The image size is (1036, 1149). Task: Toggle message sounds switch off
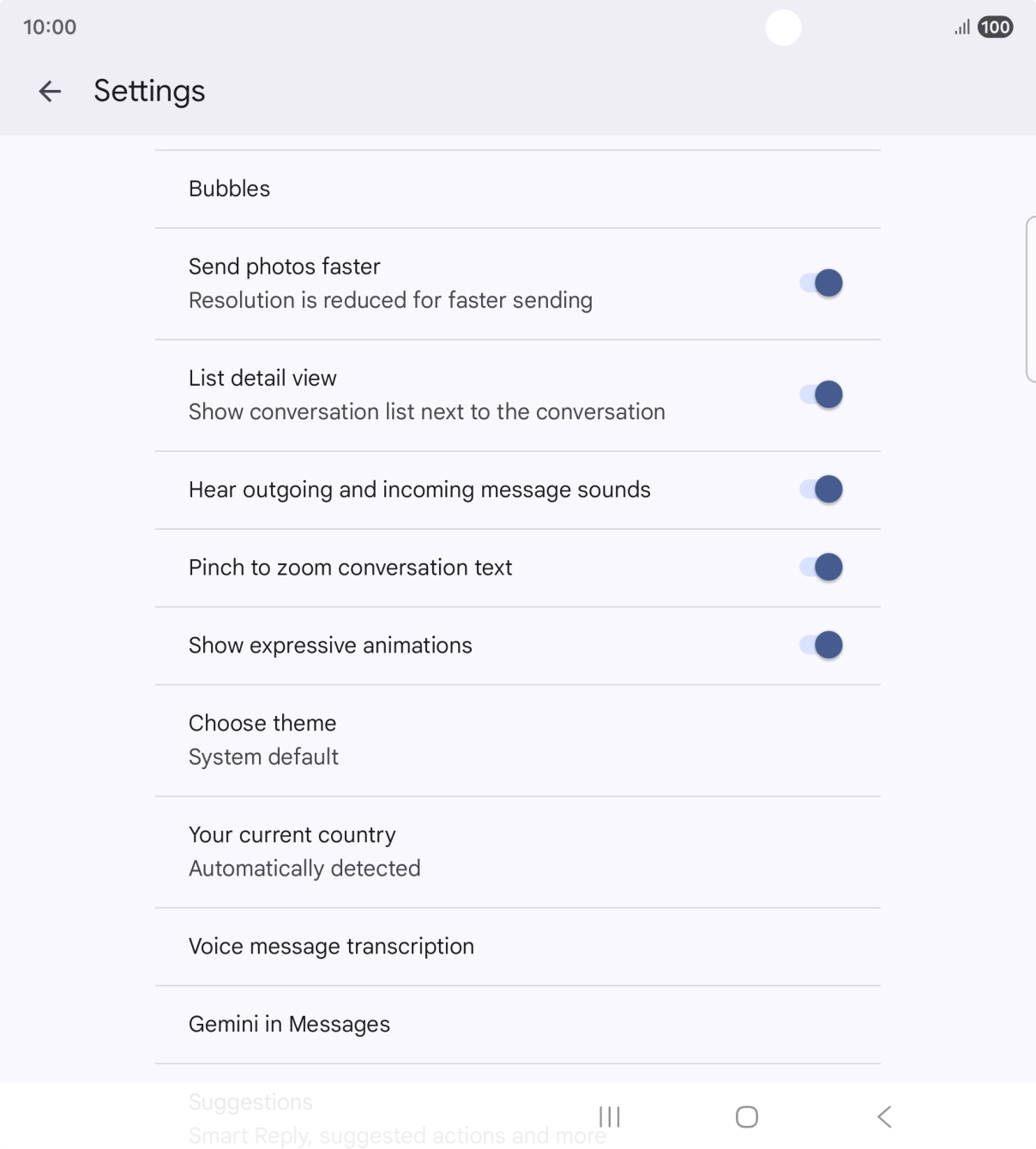point(822,490)
